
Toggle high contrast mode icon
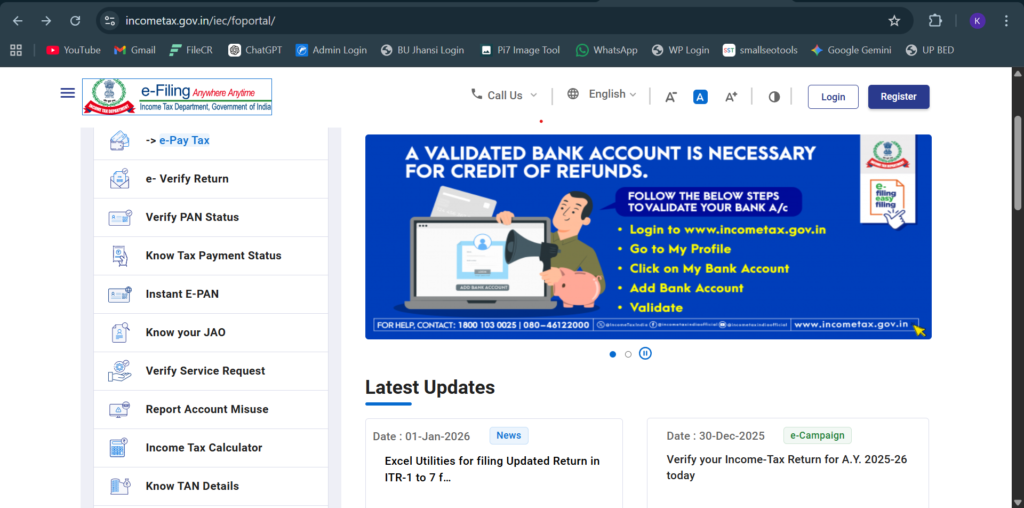pyautogui.click(x=774, y=97)
